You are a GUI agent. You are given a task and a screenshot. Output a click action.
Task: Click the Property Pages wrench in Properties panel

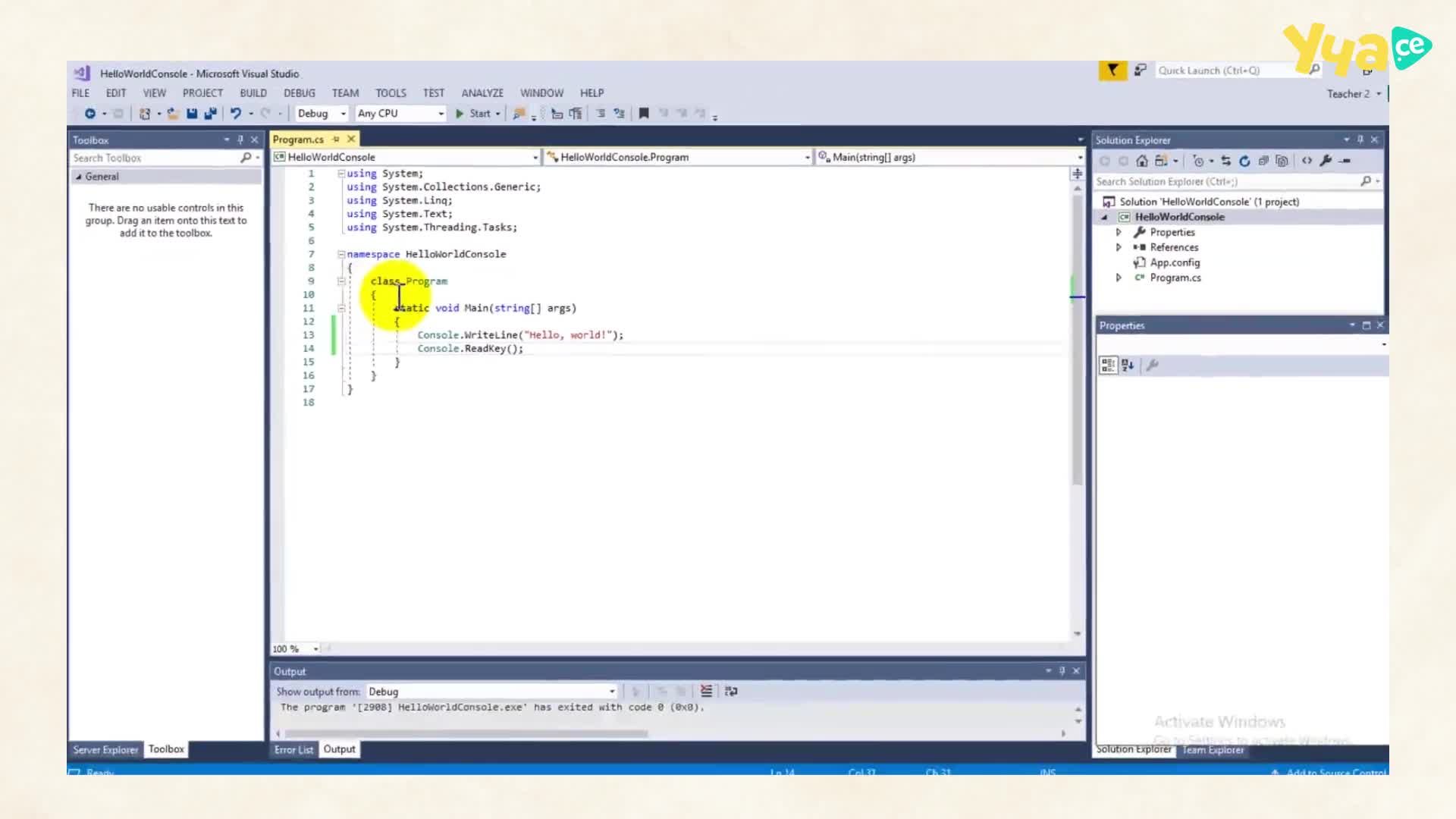1152,366
